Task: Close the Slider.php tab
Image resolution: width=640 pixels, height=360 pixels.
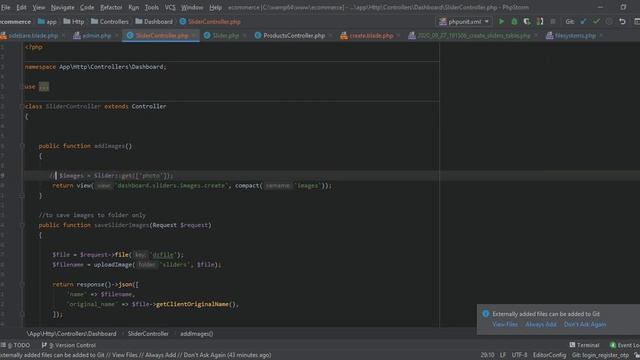Action: point(244,36)
